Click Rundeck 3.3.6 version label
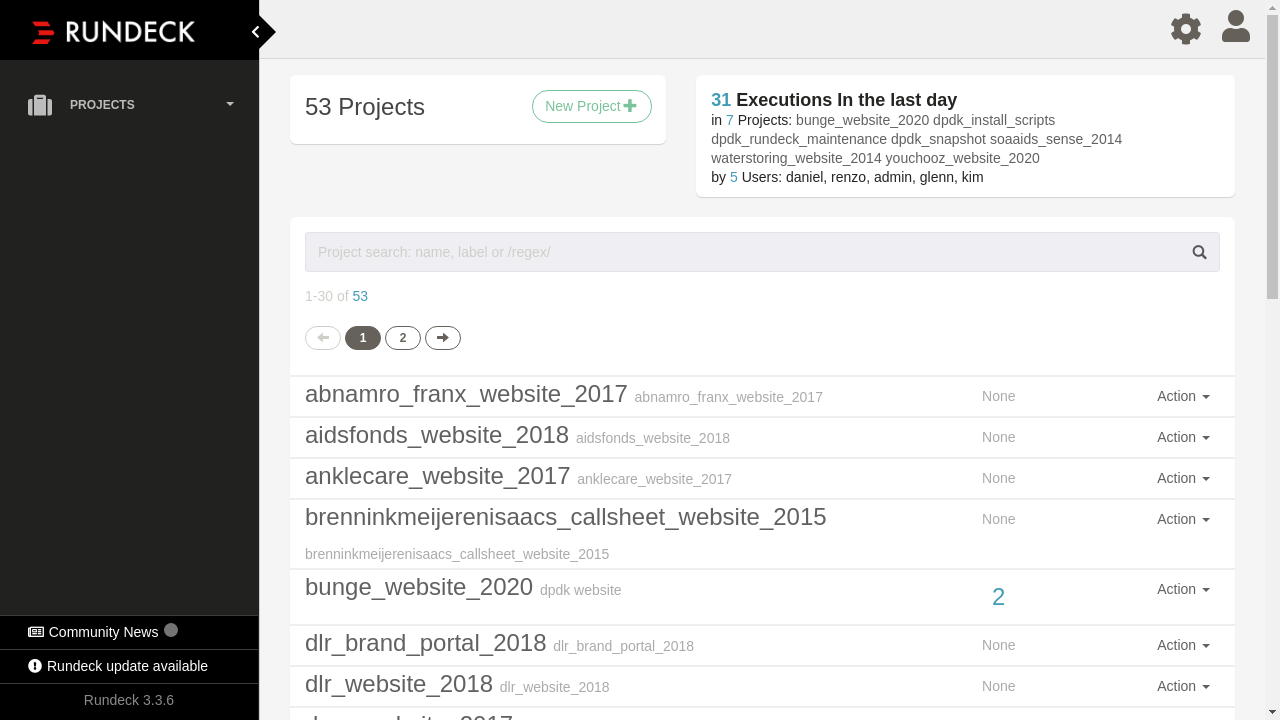1280x720 pixels. (x=129, y=700)
